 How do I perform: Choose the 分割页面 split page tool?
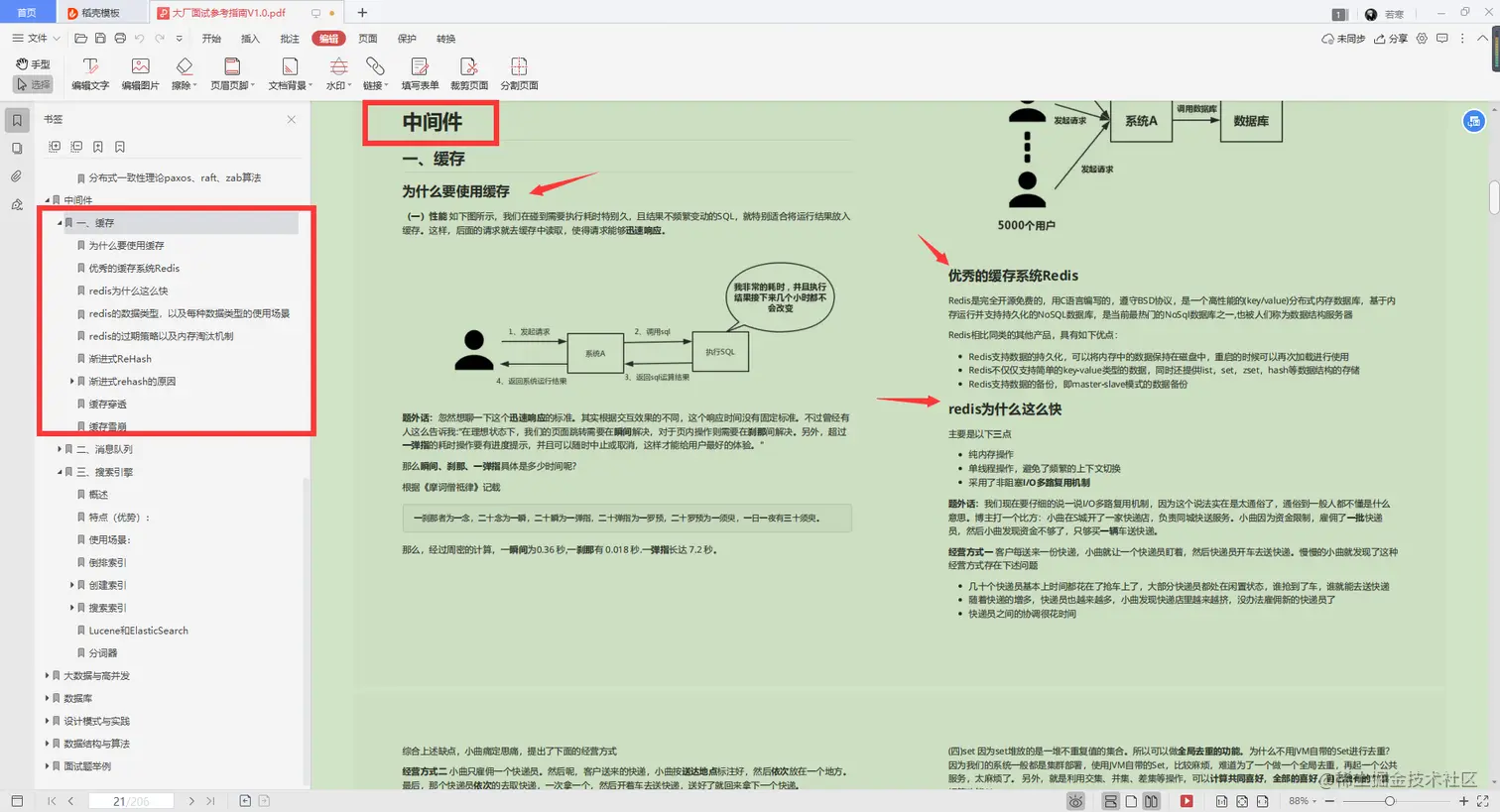(x=519, y=74)
